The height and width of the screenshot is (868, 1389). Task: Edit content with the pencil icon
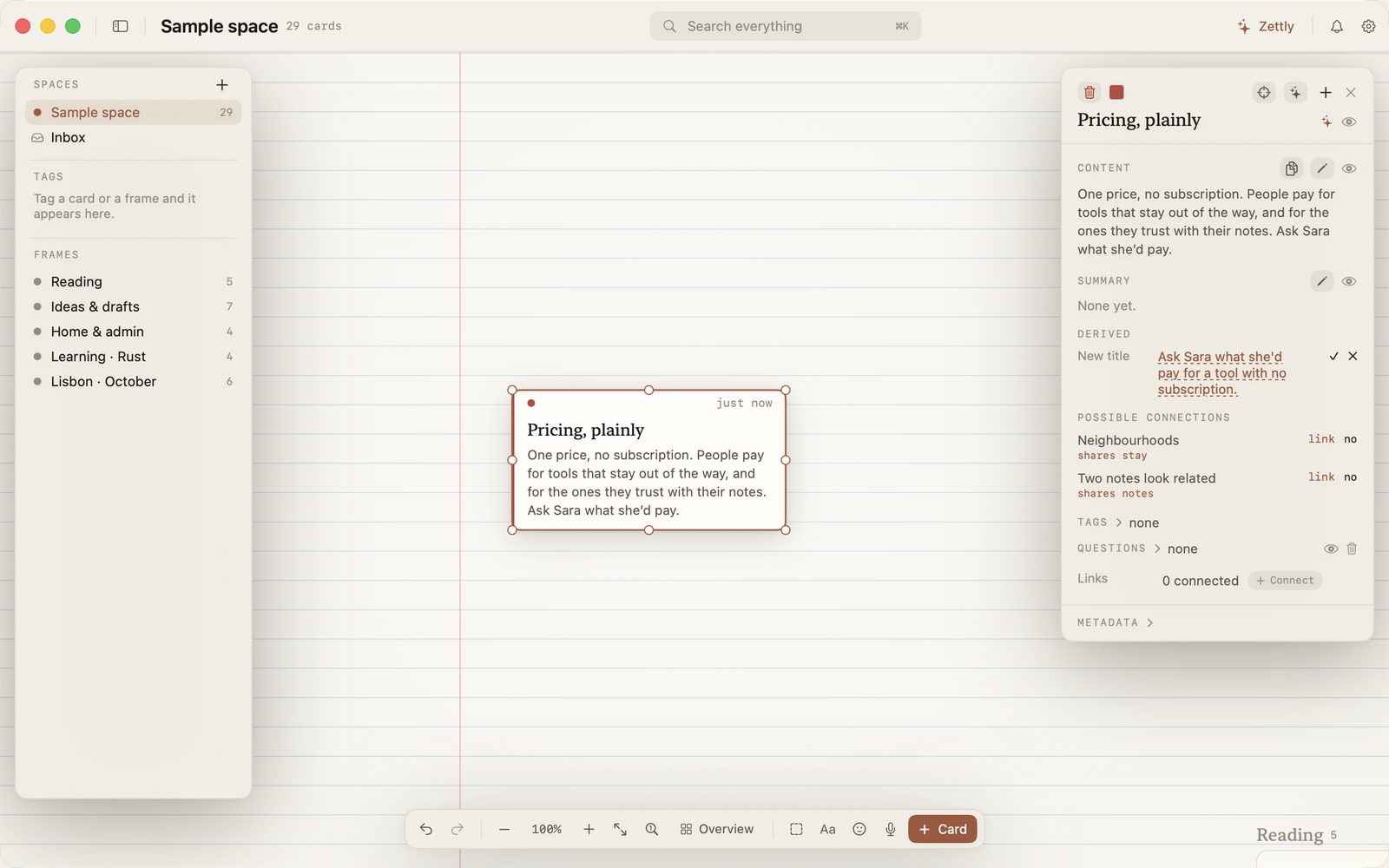click(x=1321, y=168)
